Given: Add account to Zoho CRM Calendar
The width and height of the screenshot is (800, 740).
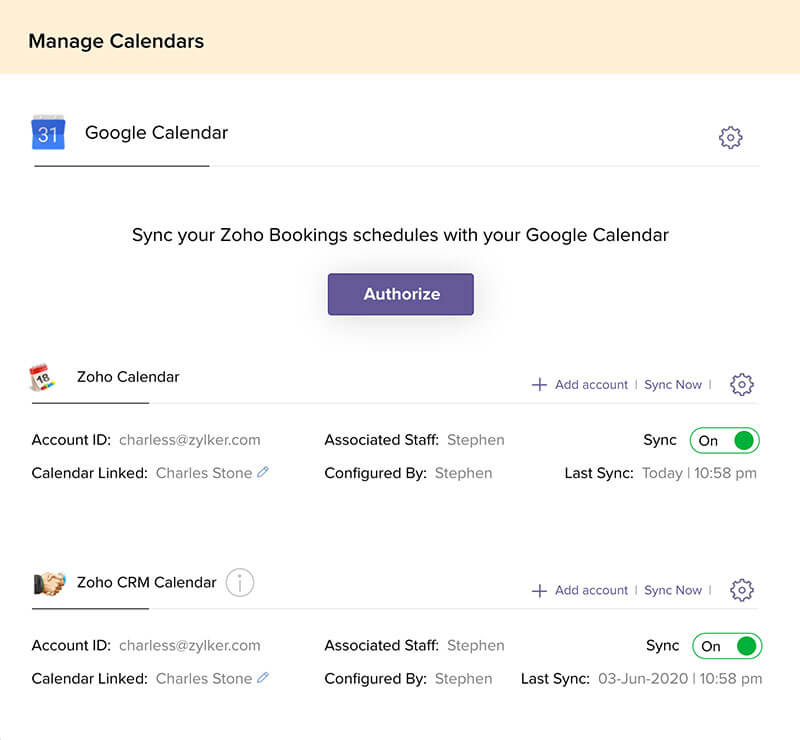Looking at the screenshot, I should 580,590.
